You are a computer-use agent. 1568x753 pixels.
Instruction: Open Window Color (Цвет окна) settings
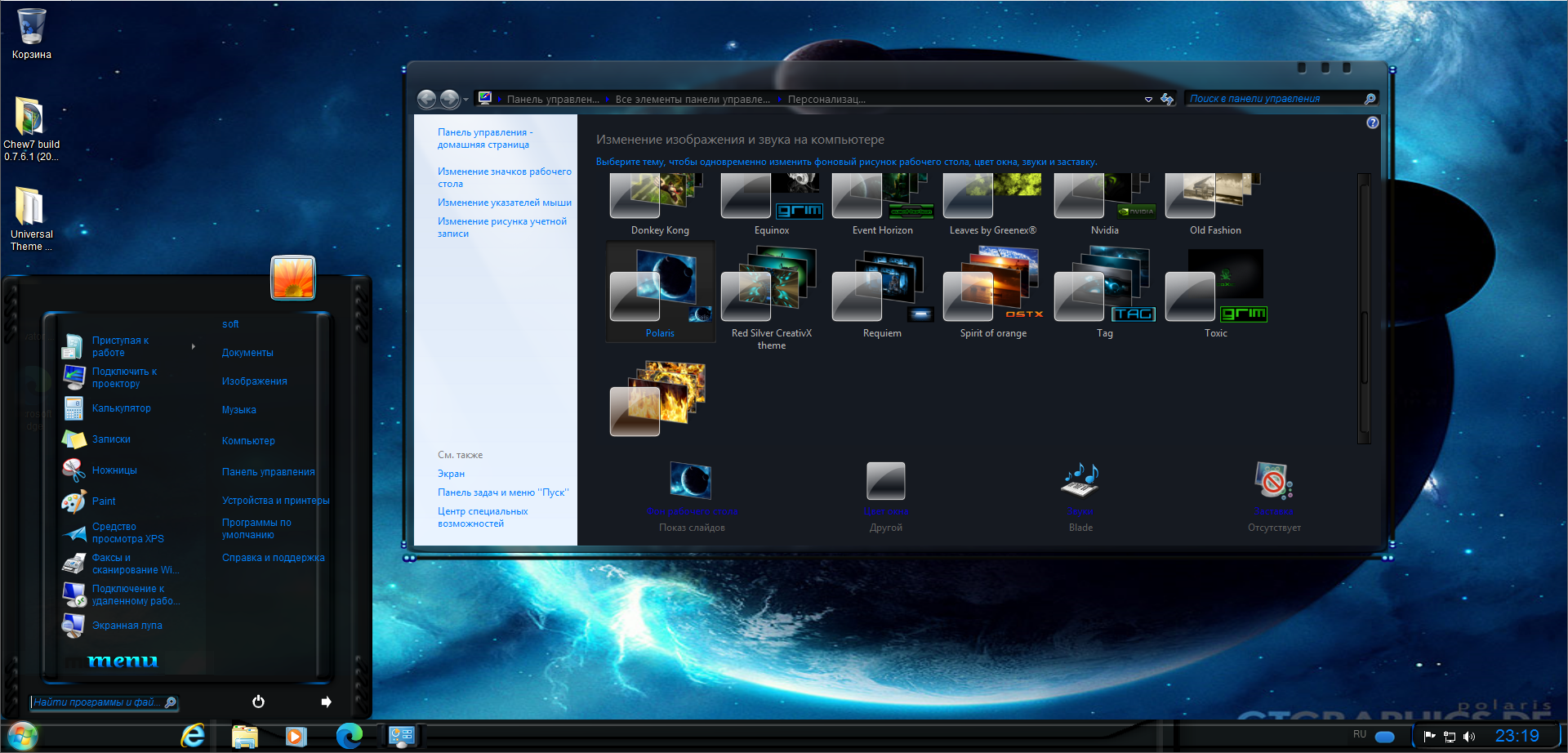(x=886, y=481)
